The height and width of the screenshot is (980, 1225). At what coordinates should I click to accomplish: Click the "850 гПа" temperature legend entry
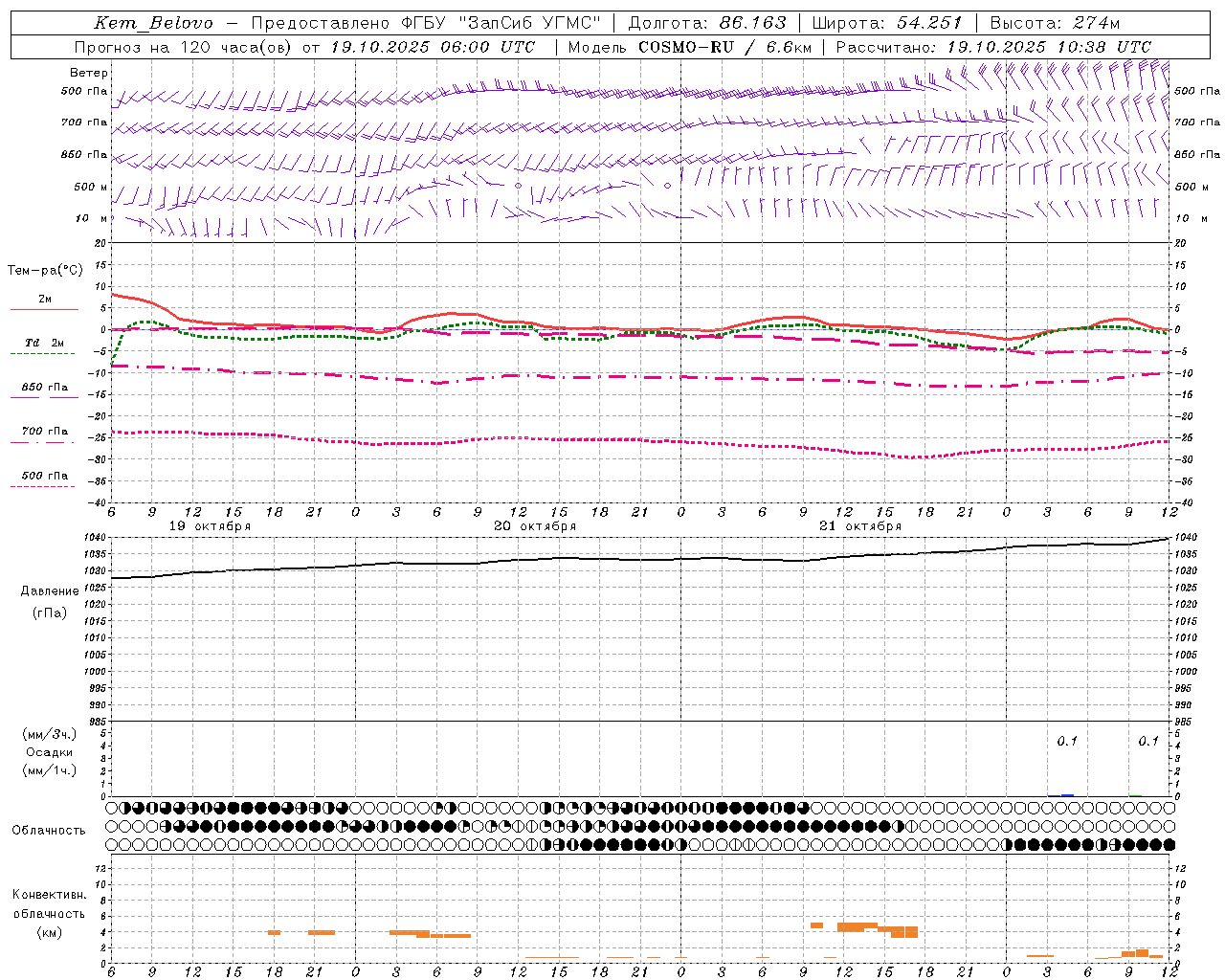(x=44, y=388)
